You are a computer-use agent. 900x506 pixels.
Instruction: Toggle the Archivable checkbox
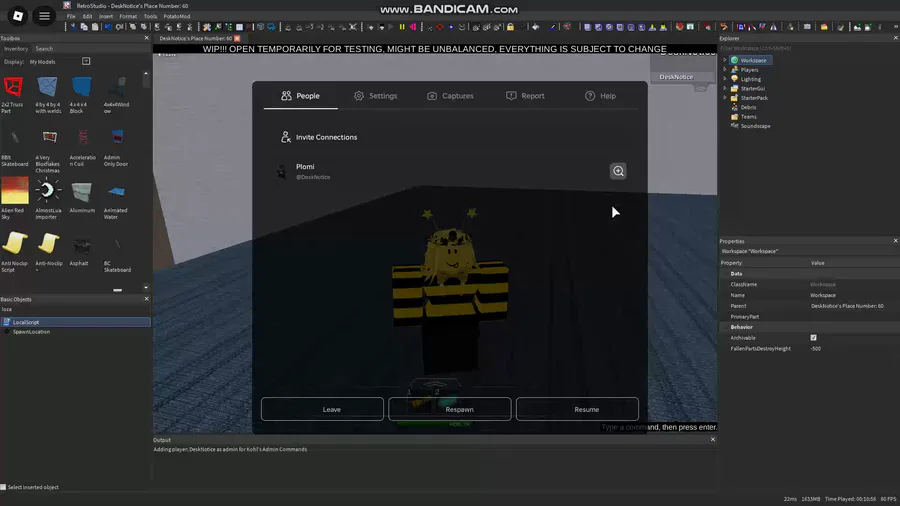813,338
